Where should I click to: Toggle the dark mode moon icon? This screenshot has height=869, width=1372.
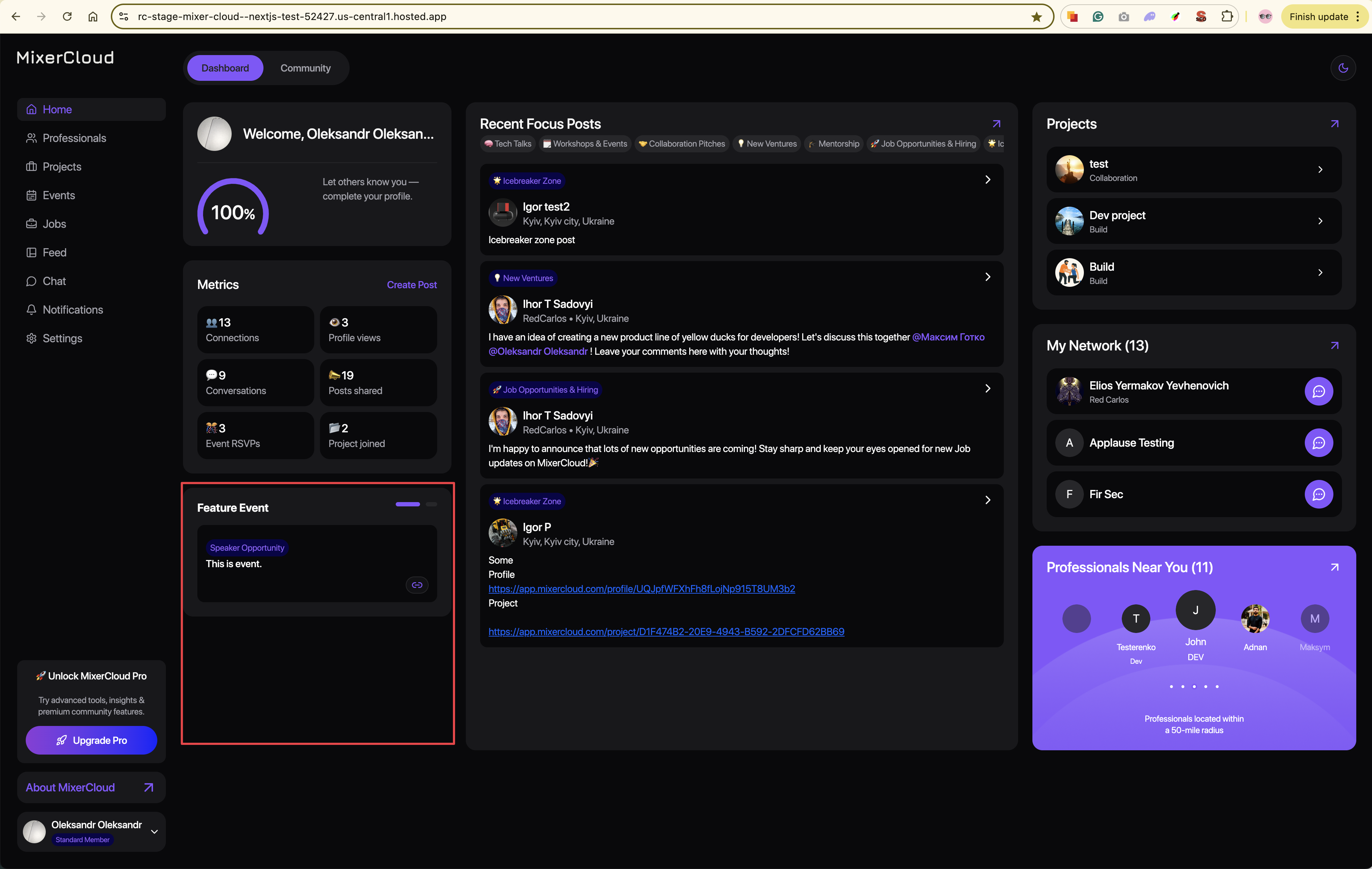[x=1343, y=68]
